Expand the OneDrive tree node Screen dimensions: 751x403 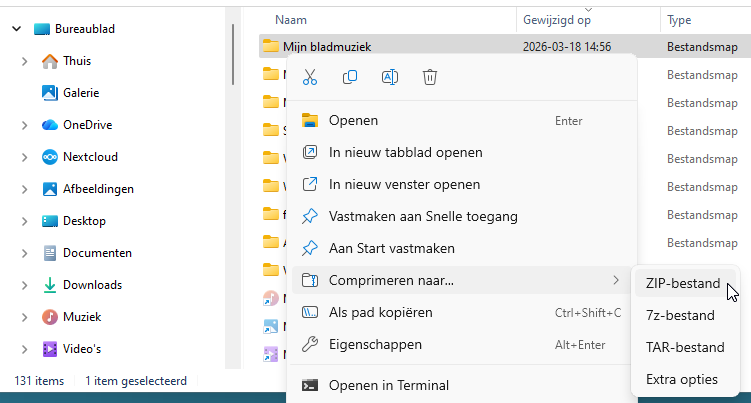click(x=24, y=126)
